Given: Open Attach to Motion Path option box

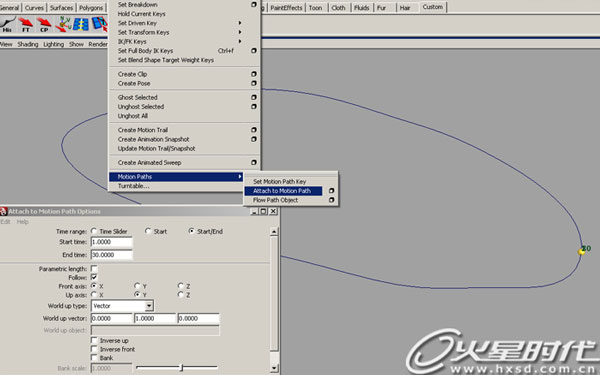Looking at the screenshot, I should pyautogui.click(x=331, y=191).
